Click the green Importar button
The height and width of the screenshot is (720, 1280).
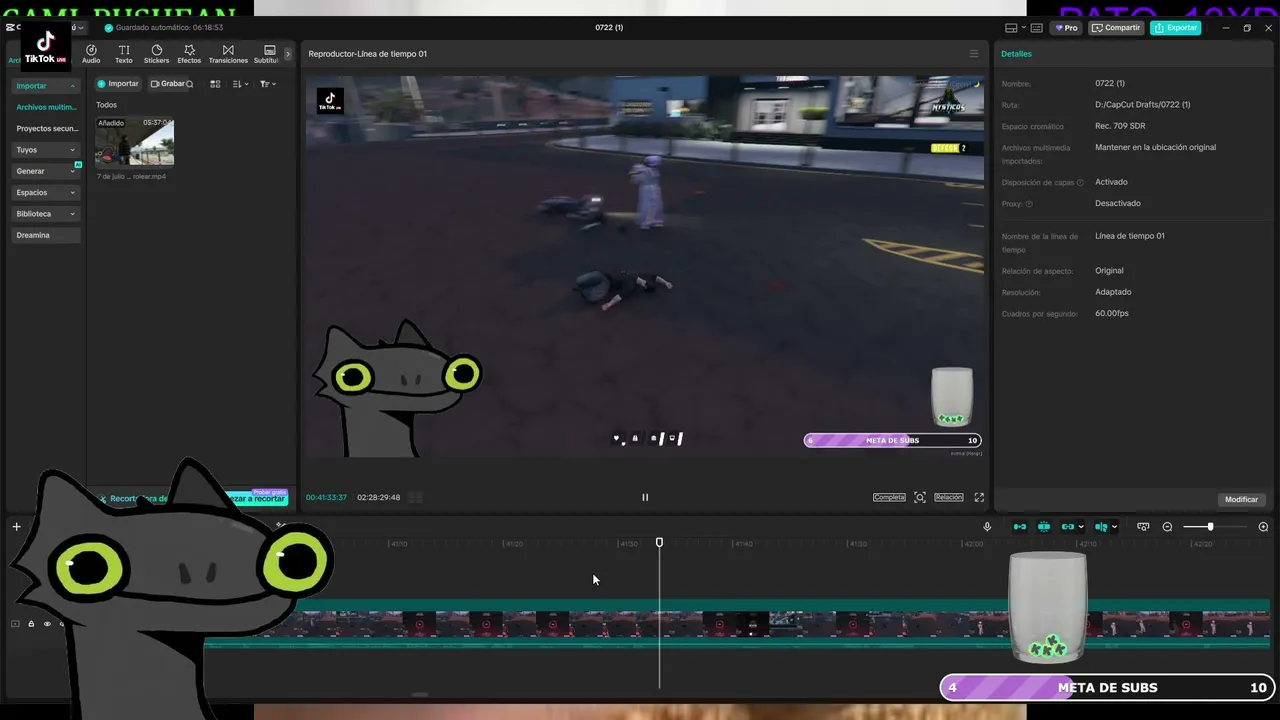coord(118,84)
